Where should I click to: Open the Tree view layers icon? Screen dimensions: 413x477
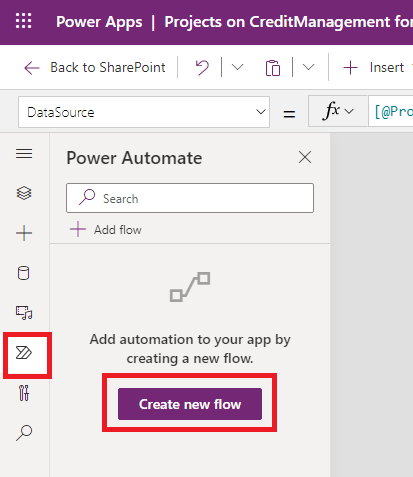[24, 193]
